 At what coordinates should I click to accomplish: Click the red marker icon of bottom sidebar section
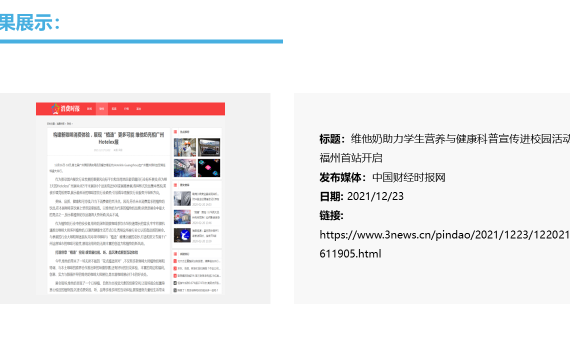176,254
